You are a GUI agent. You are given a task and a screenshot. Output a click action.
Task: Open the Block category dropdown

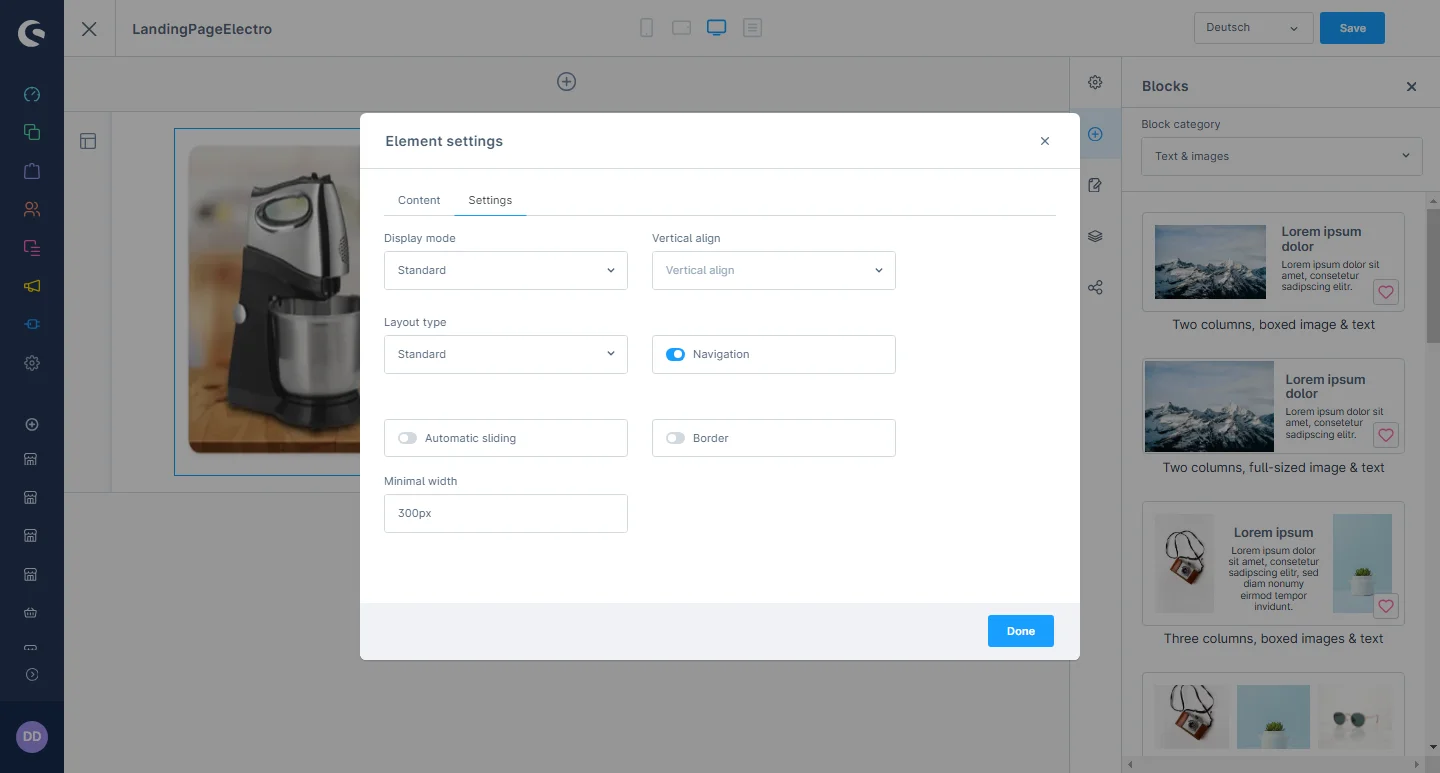pyautogui.click(x=1281, y=156)
